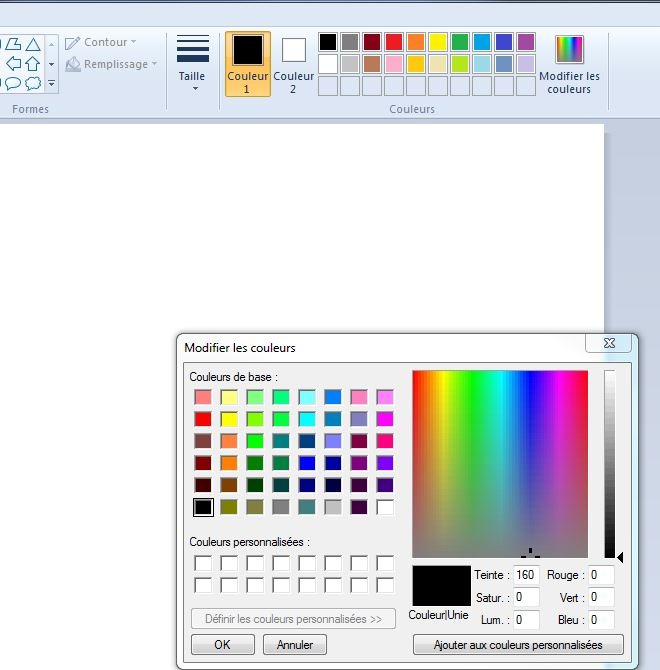Select cyan basic color second row
This screenshot has height=670, width=660.
[x=307, y=419]
